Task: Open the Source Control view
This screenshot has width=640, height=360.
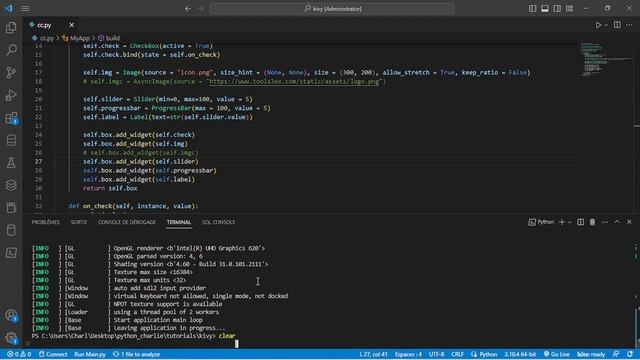Action: click(x=11, y=72)
